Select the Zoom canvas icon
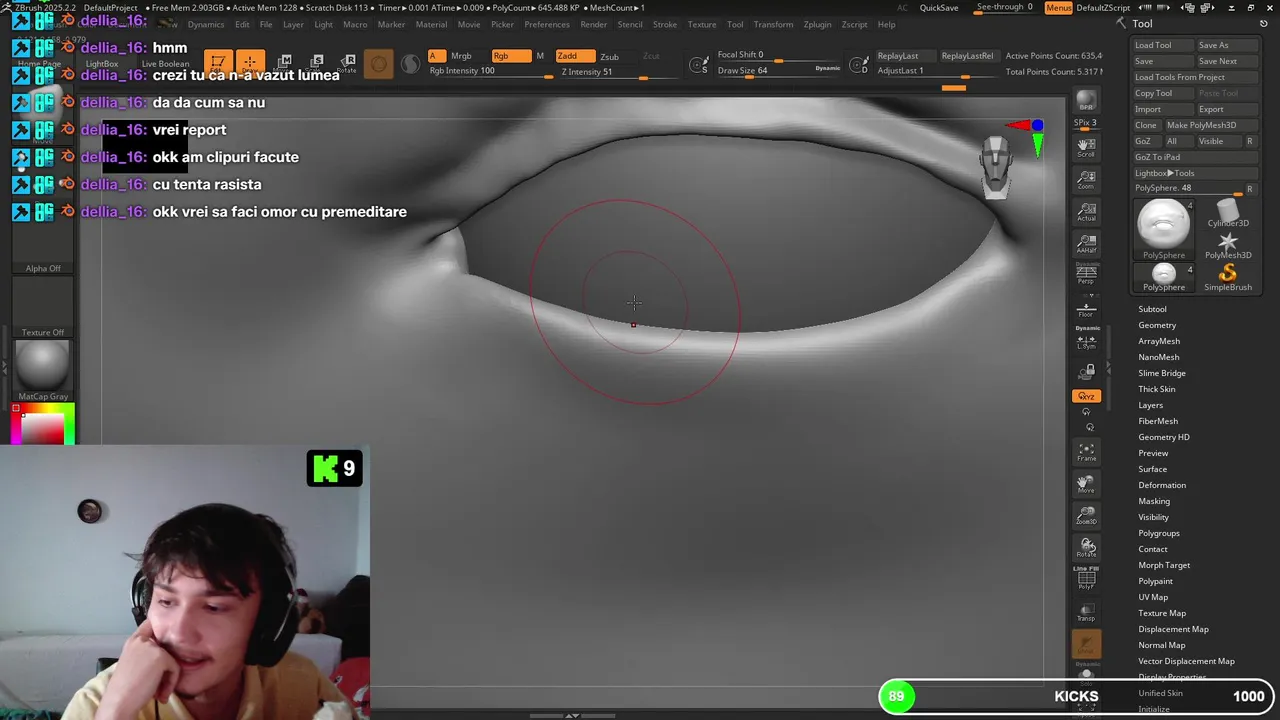The width and height of the screenshot is (1280, 720). [x=1086, y=179]
